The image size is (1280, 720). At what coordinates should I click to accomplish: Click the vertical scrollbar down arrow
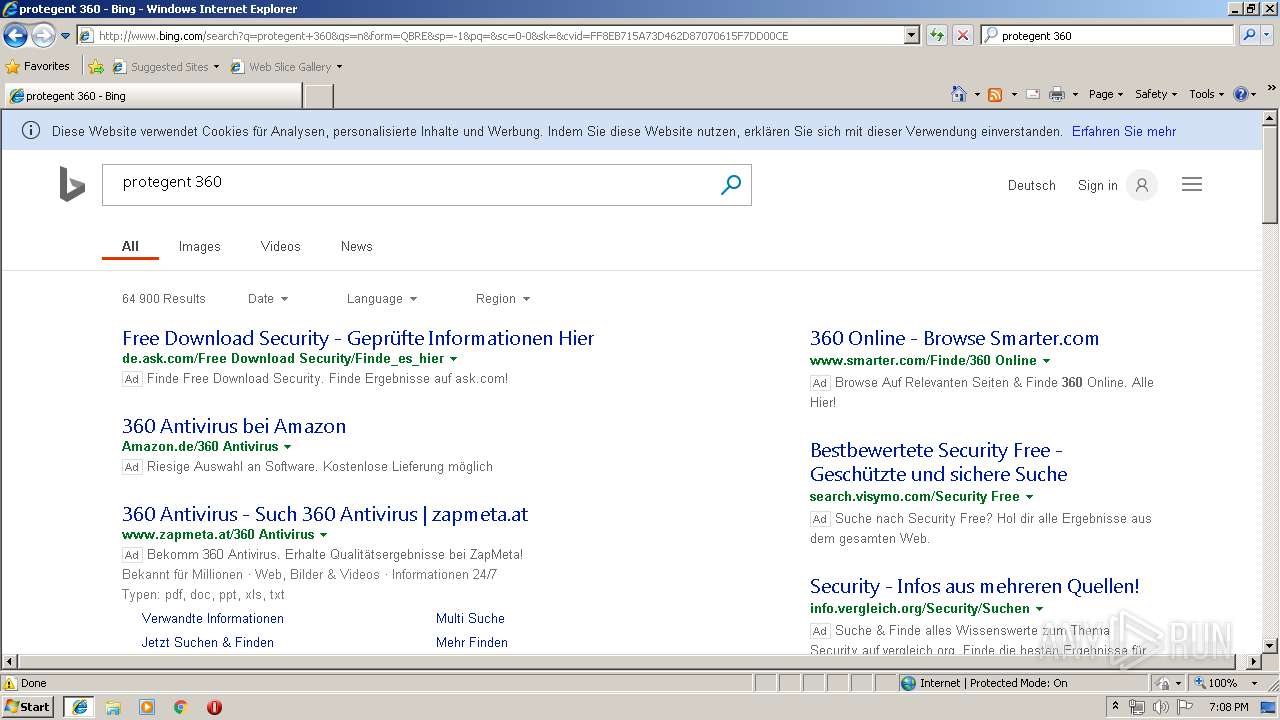[x=1270, y=646]
